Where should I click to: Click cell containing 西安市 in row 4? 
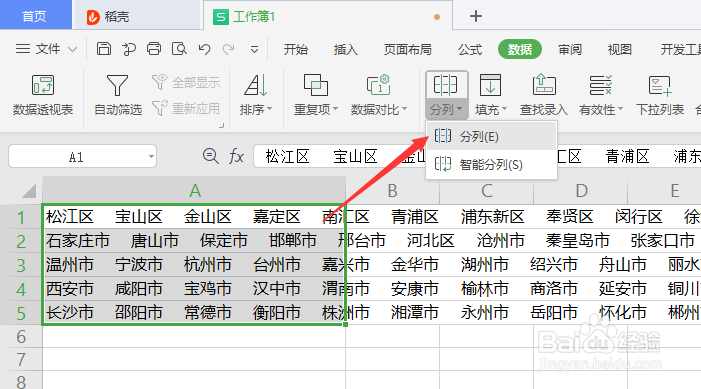pos(194,289)
